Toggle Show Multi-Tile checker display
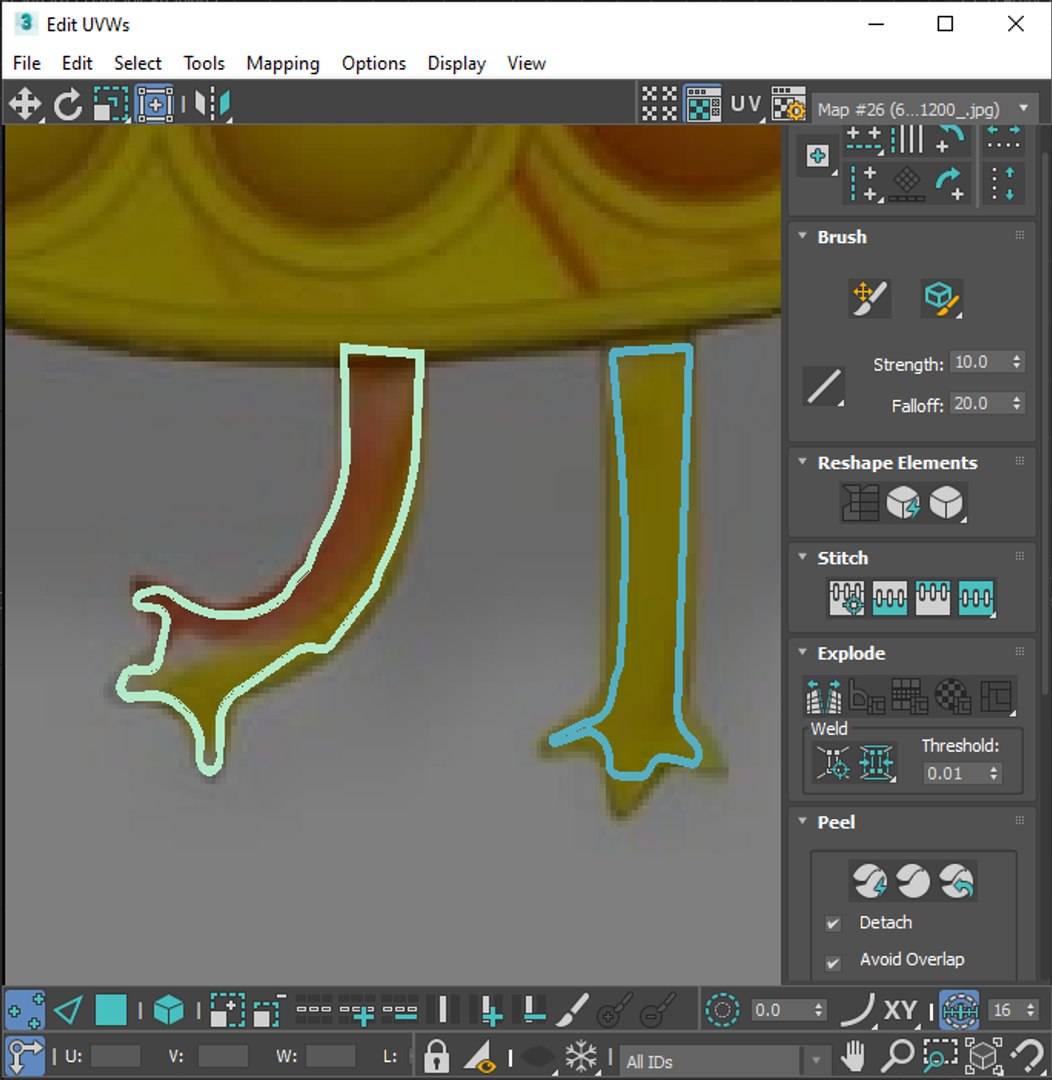 click(703, 105)
